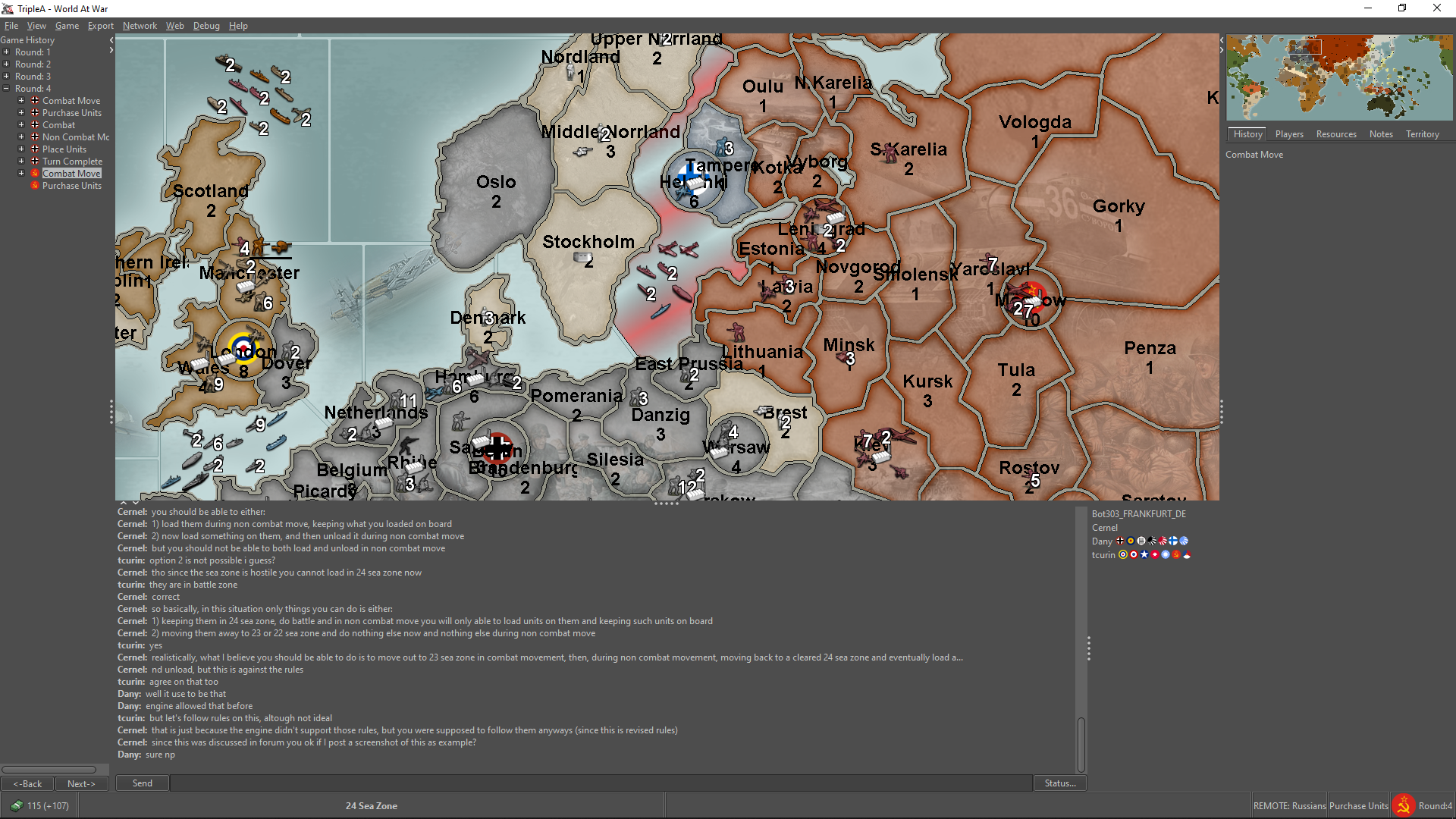
Task: Click the world minimap thumbnail
Action: [x=1339, y=77]
